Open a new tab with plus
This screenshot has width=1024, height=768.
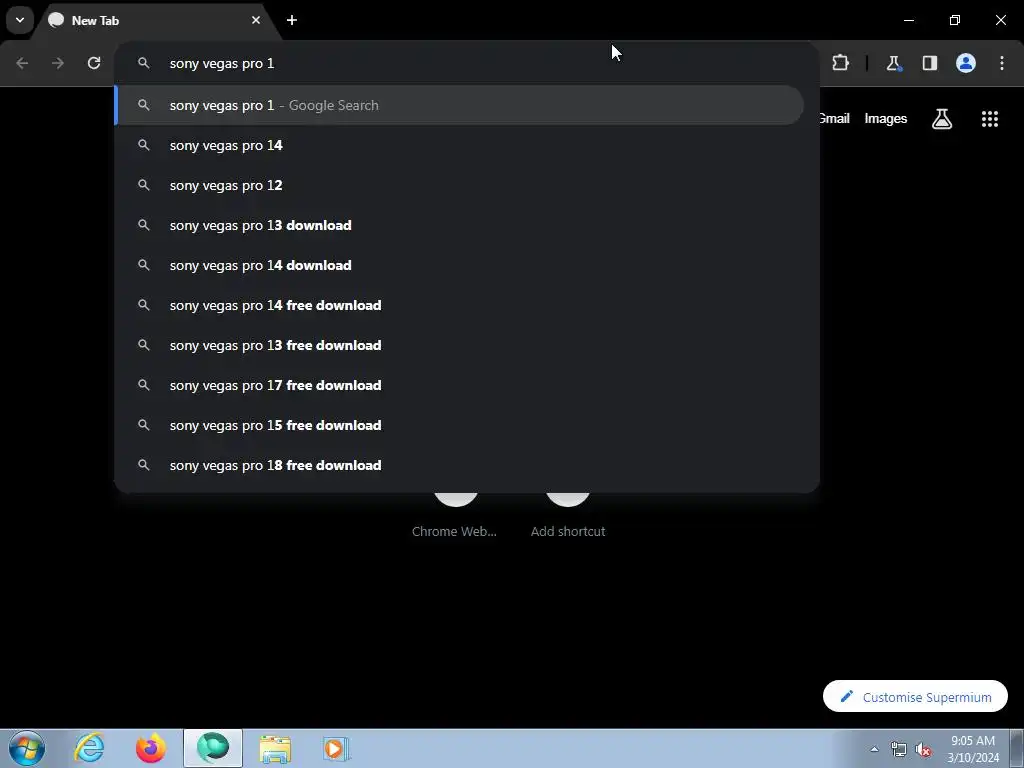pyautogui.click(x=292, y=20)
